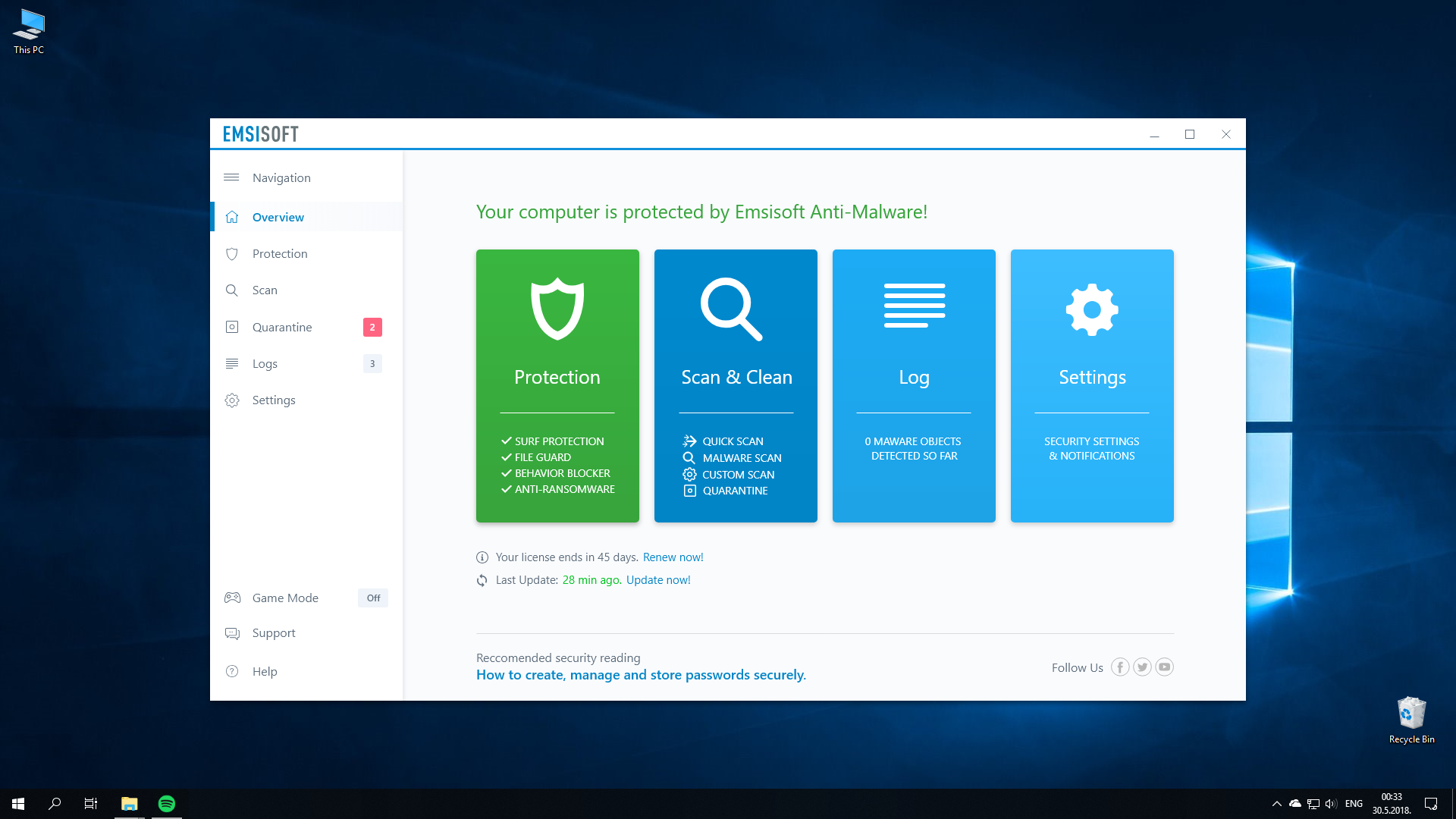Image resolution: width=1456 pixels, height=819 pixels.
Task: Click the '28 min ago' update time
Action: [592, 580]
